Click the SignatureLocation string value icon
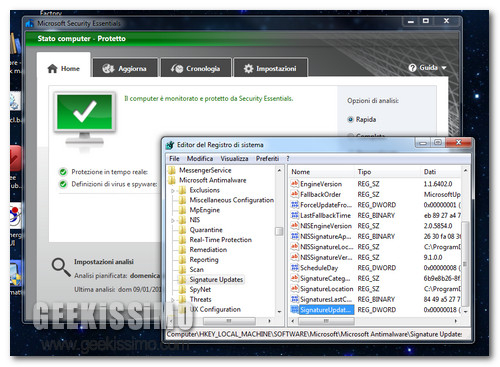 295,289
